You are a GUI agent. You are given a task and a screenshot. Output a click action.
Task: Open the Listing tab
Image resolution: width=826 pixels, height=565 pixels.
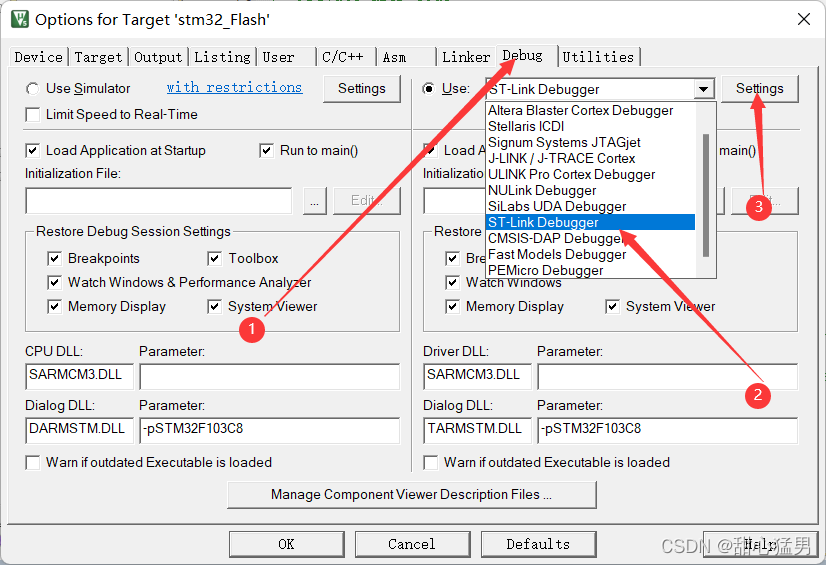(222, 57)
